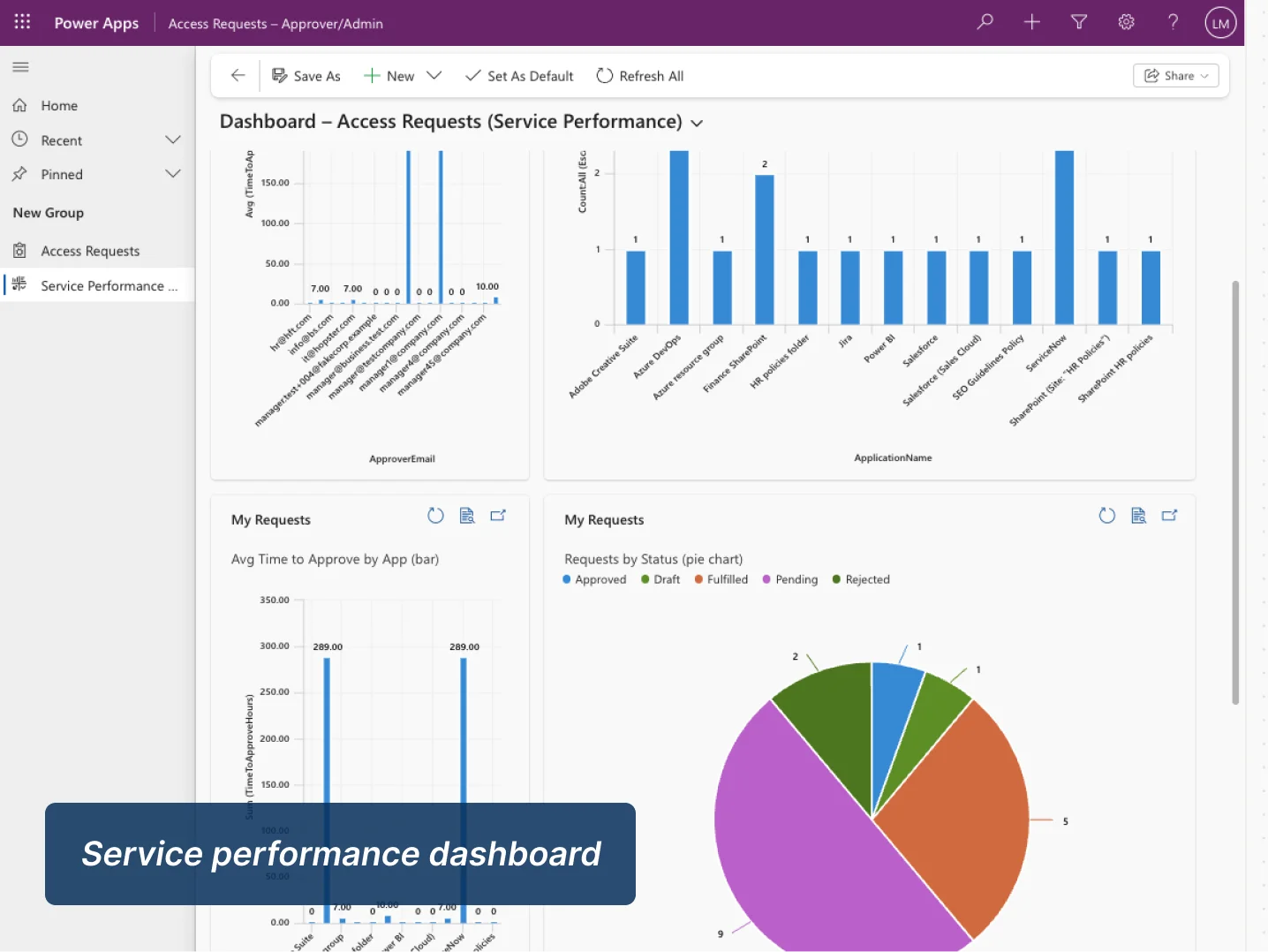Click the Save As button
The height and width of the screenshot is (952, 1268).
coord(306,75)
